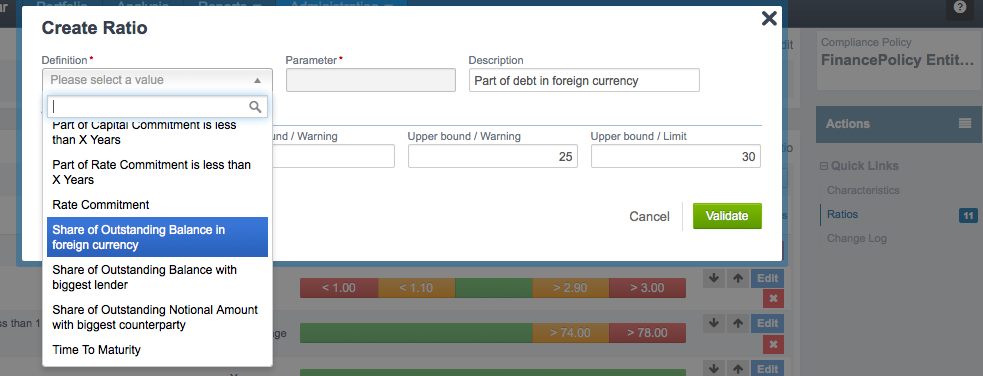Open Change Log quick link

point(856,238)
